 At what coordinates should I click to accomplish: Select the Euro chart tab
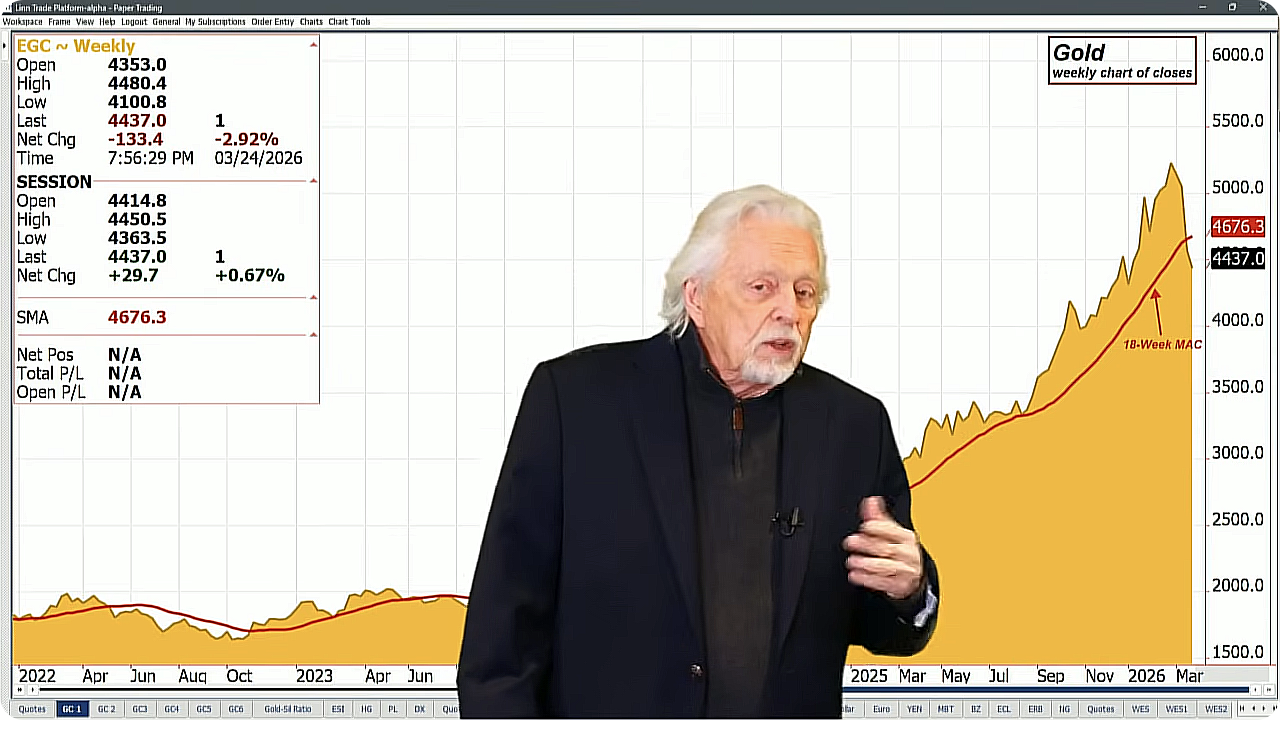point(881,709)
